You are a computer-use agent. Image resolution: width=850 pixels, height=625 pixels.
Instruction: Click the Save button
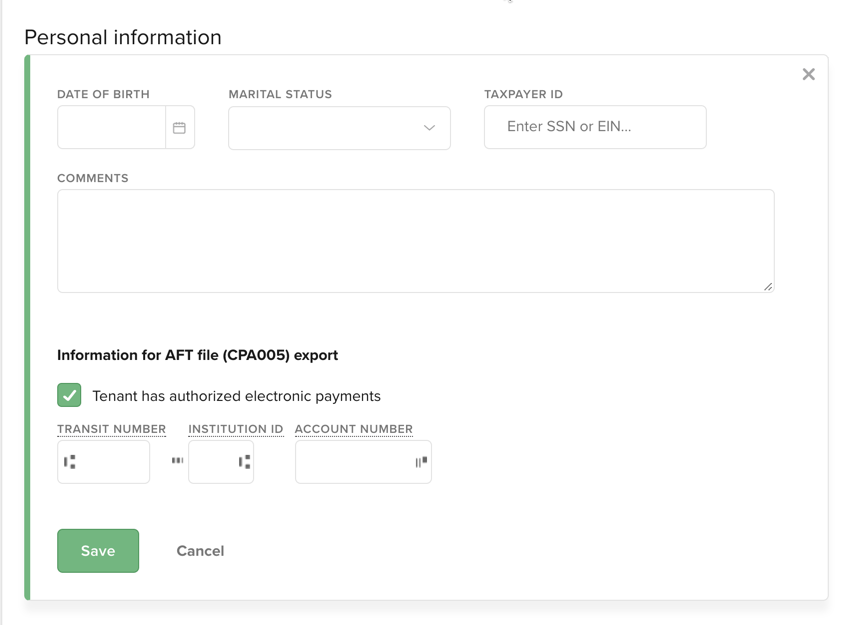click(x=98, y=550)
